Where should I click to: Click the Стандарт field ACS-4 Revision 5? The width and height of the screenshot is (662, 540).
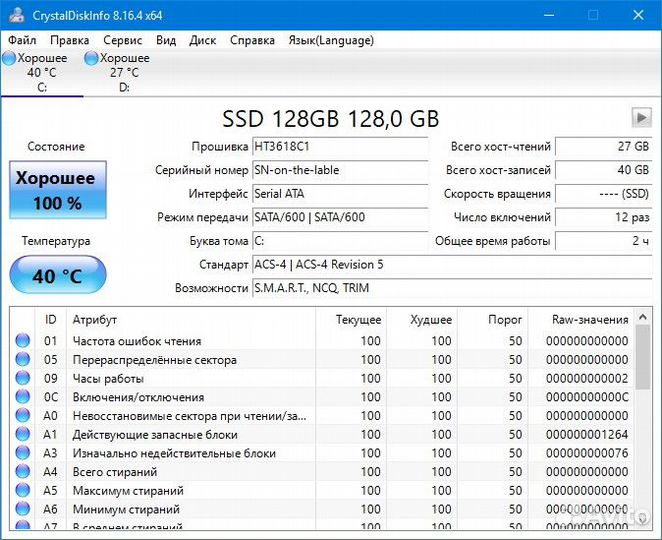[x=452, y=265]
